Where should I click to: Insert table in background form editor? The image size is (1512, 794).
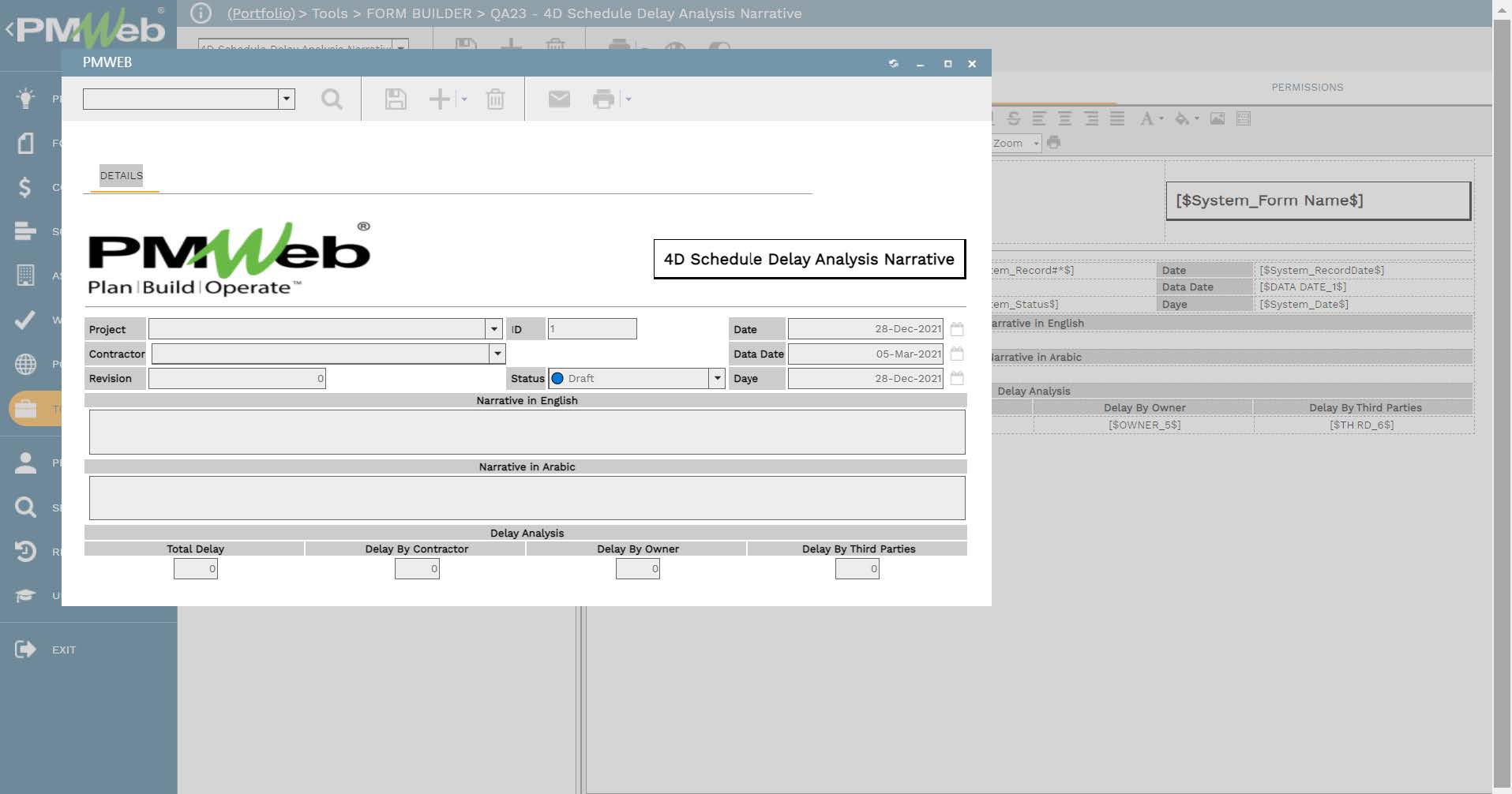(x=1244, y=118)
